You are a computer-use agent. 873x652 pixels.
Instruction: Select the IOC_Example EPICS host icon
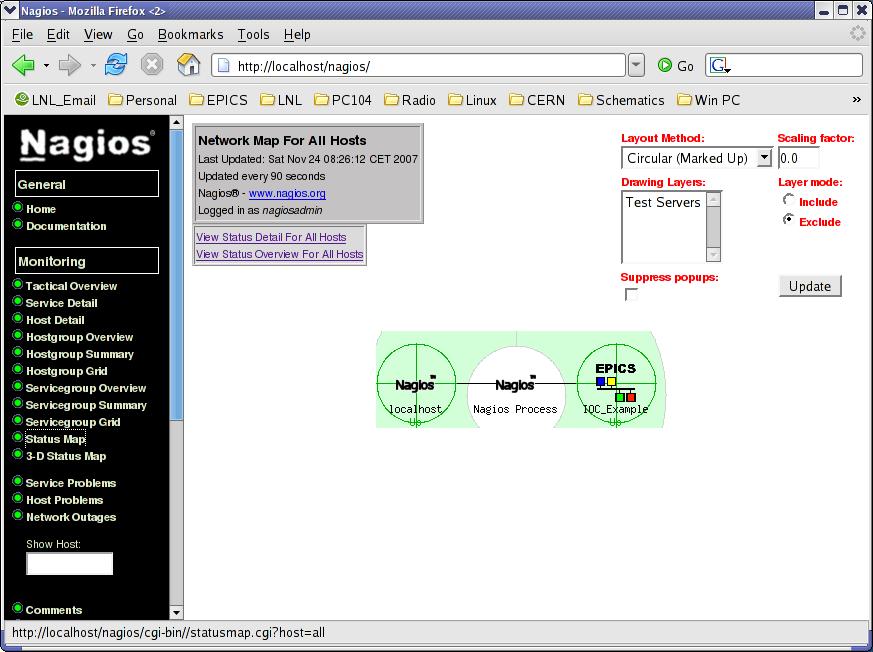point(616,383)
